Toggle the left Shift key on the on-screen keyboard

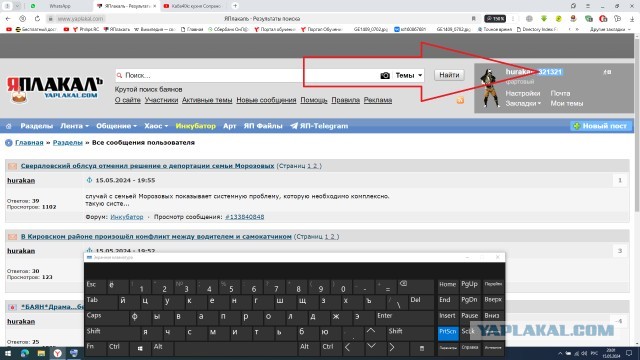click(110, 331)
